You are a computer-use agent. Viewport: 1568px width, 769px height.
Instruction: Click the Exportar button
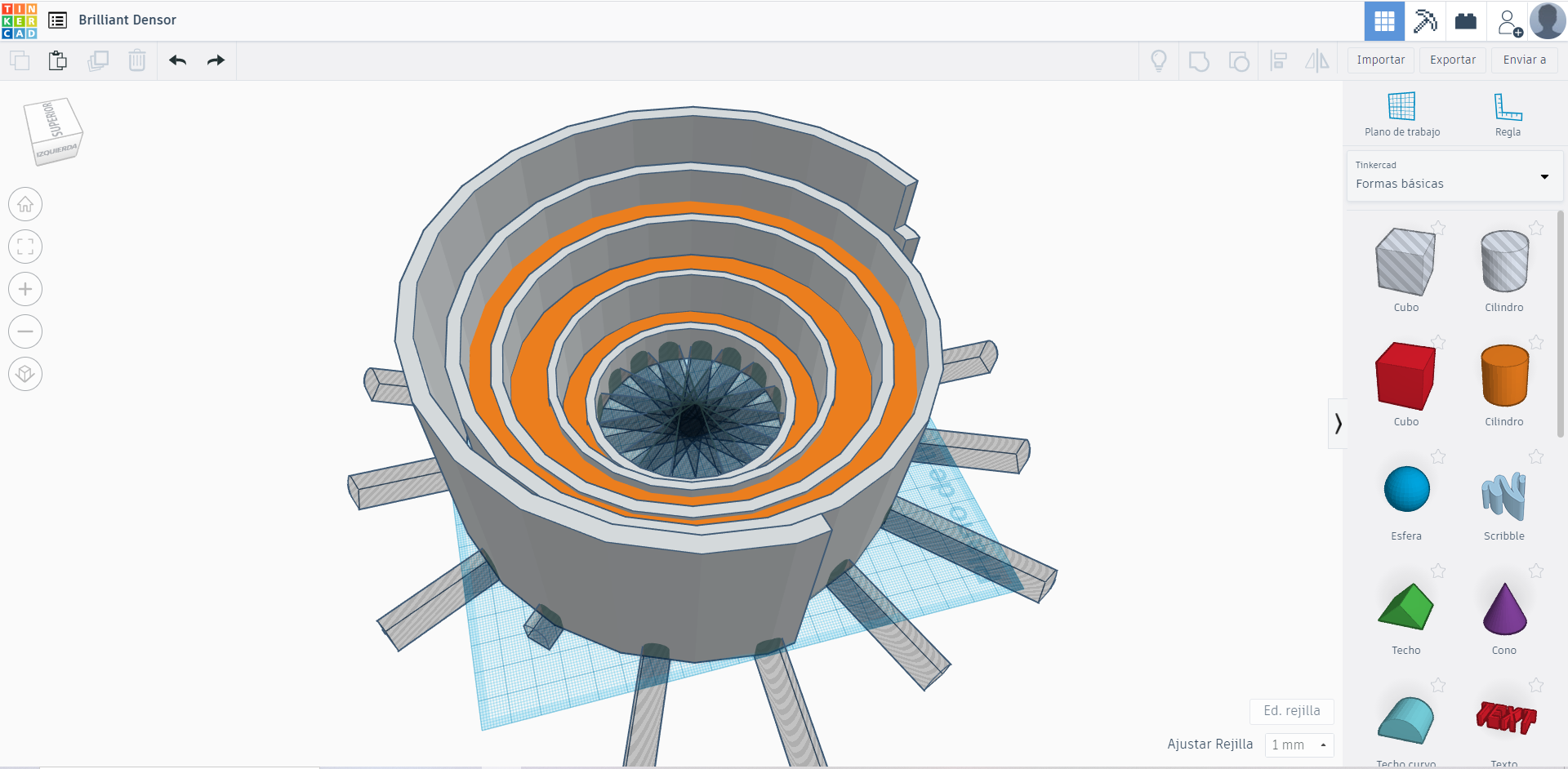pos(1453,60)
